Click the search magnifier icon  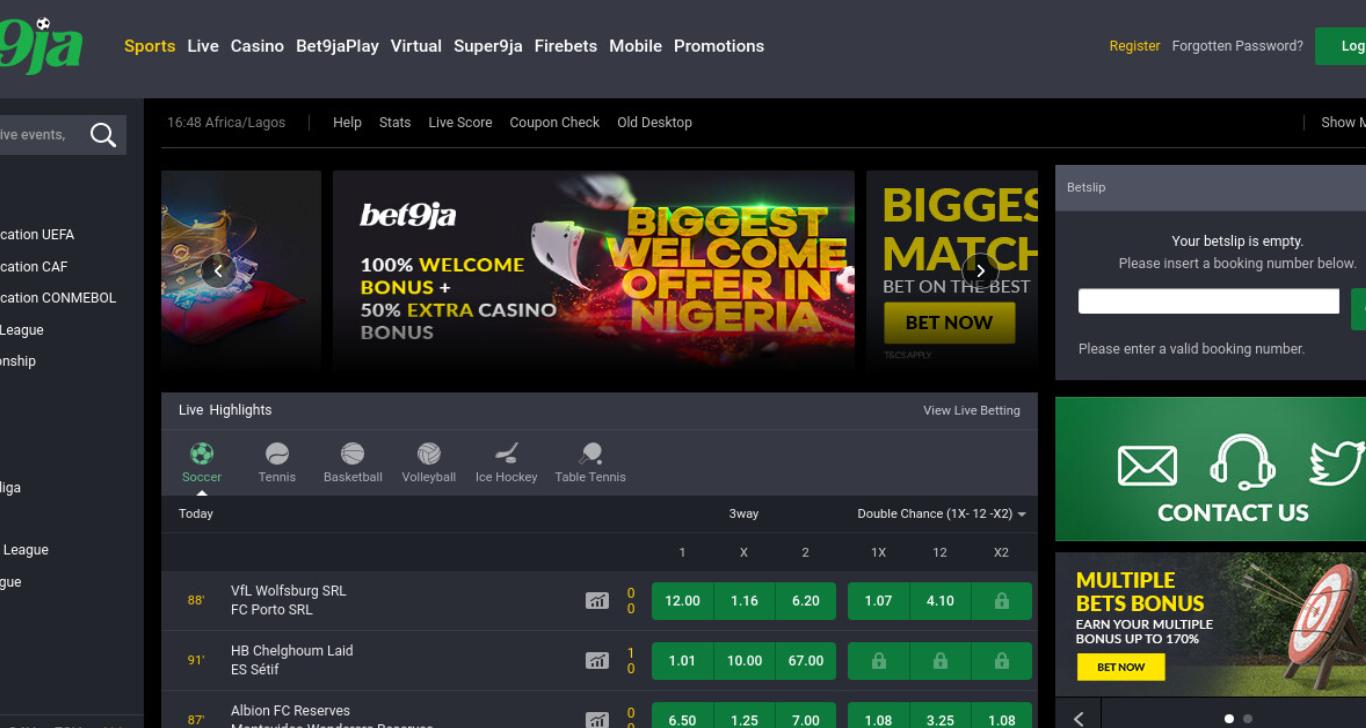coord(103,135)
